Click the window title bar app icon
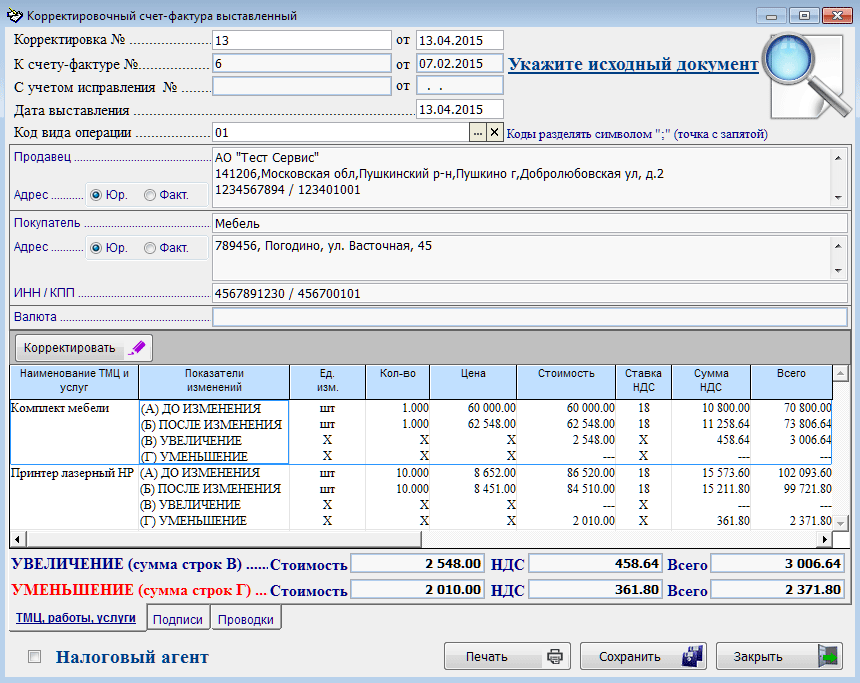This screenshot has height=683, width=860. [x=14, y=15]
